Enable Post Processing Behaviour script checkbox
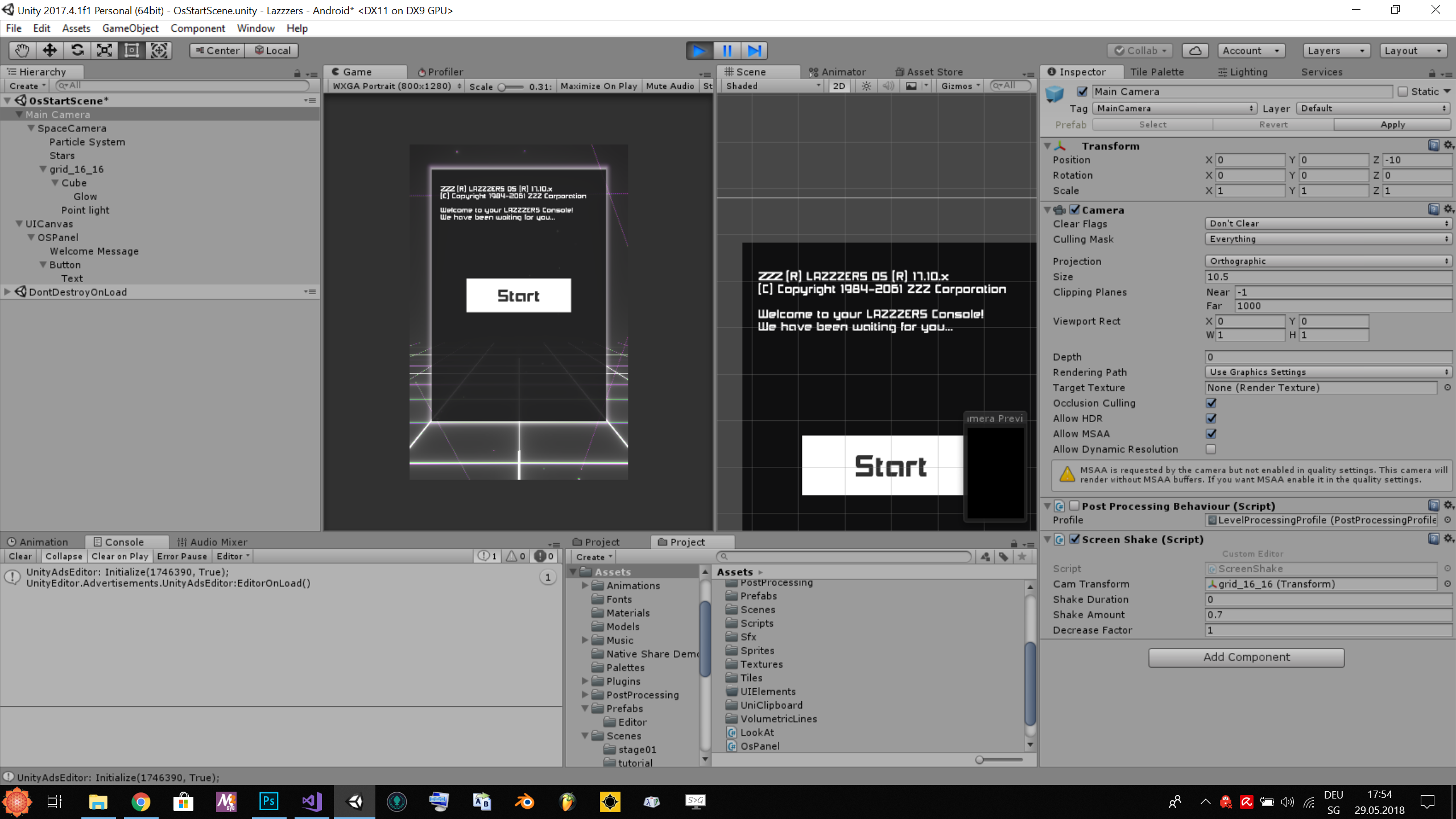This screenshot has width=1456, height=819. [1074, 506]
